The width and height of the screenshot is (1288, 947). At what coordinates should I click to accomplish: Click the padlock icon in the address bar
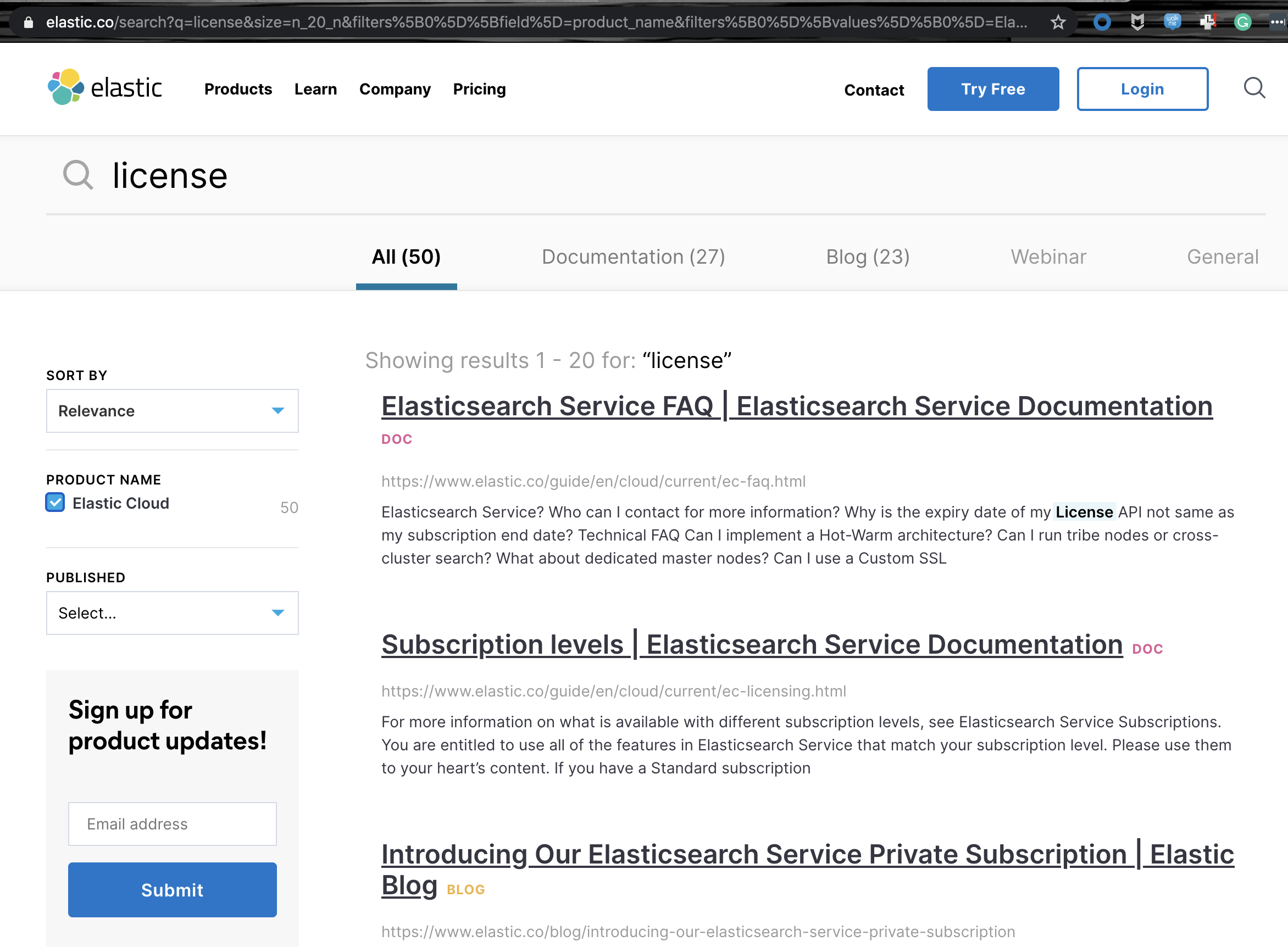click(x=27, y=22)
